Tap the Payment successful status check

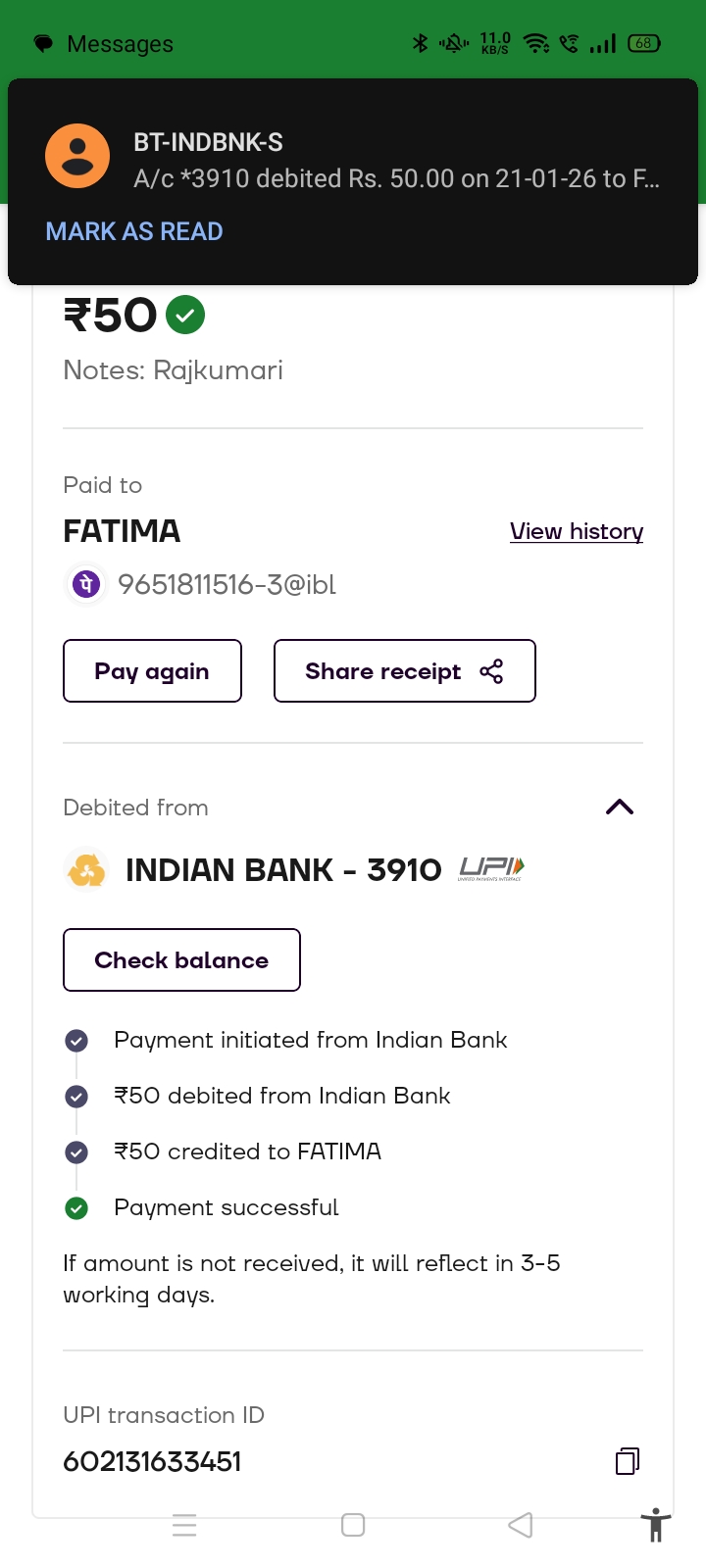coord(76,1208)
